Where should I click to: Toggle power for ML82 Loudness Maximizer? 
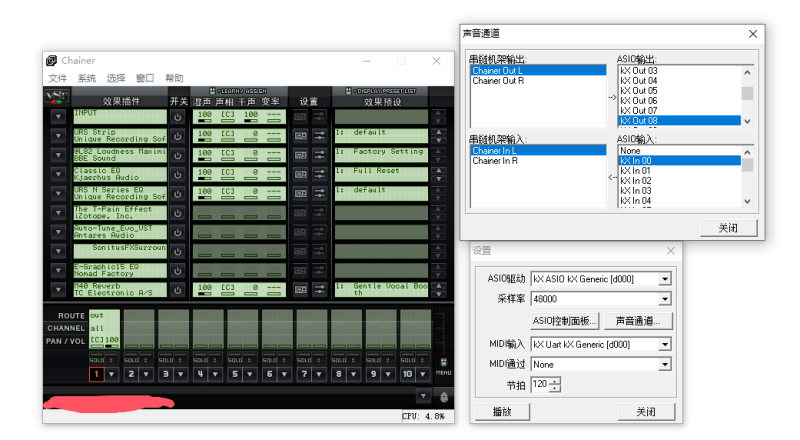[x=178, y=155]
